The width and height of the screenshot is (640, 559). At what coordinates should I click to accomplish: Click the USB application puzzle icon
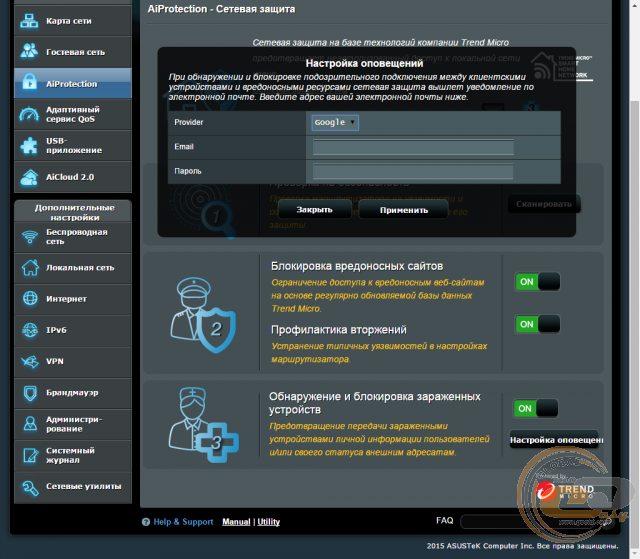pos(29,146)
